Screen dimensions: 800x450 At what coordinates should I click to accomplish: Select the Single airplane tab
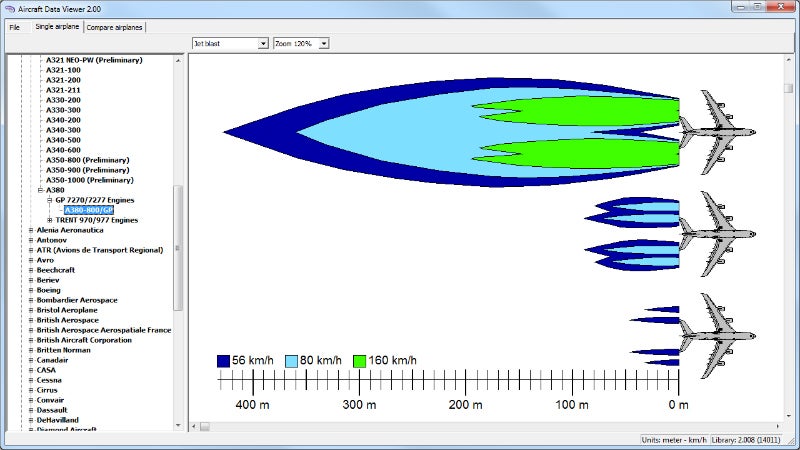point(57,27)
